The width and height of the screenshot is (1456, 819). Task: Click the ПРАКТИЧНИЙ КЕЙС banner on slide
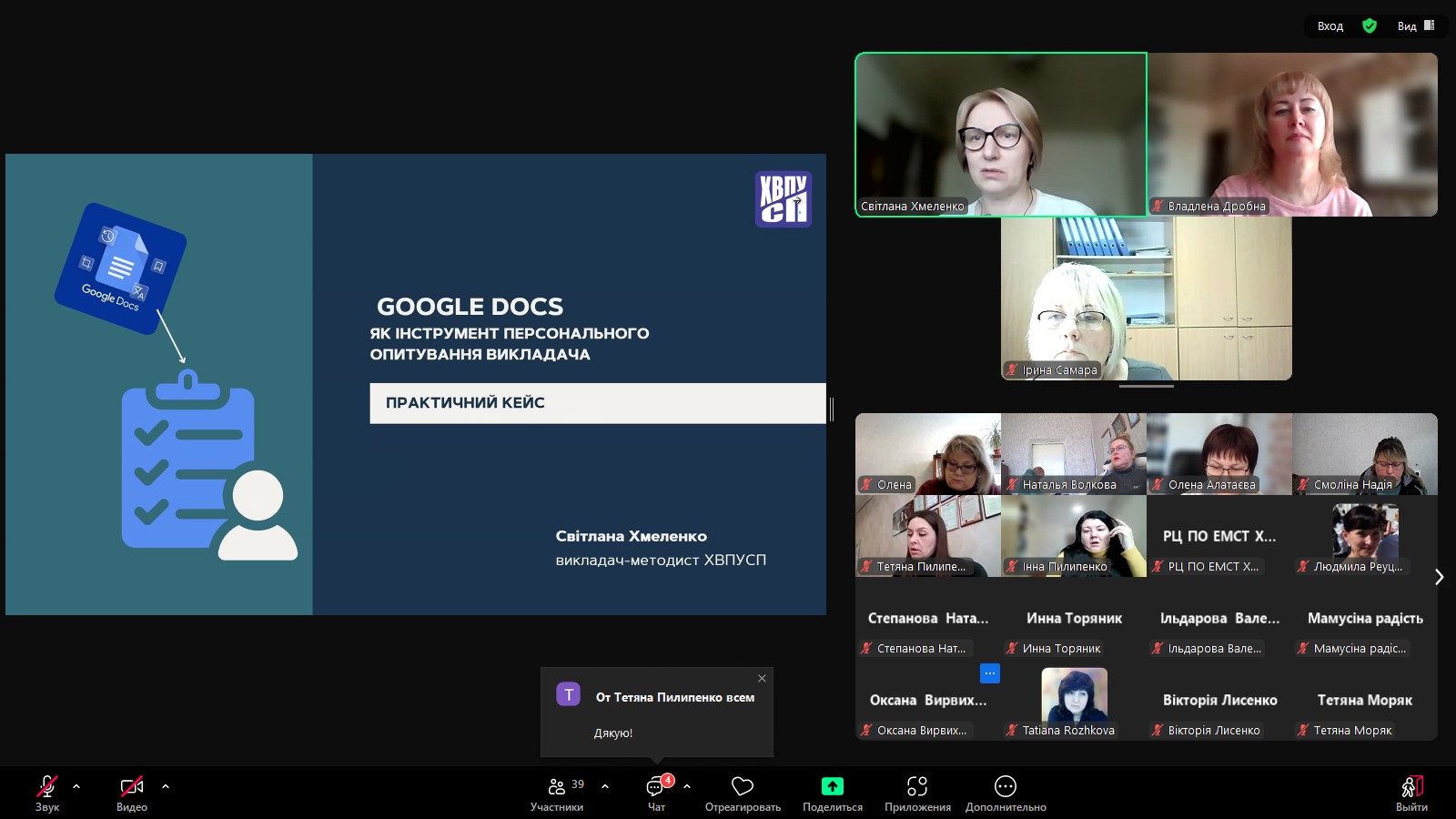597,403
